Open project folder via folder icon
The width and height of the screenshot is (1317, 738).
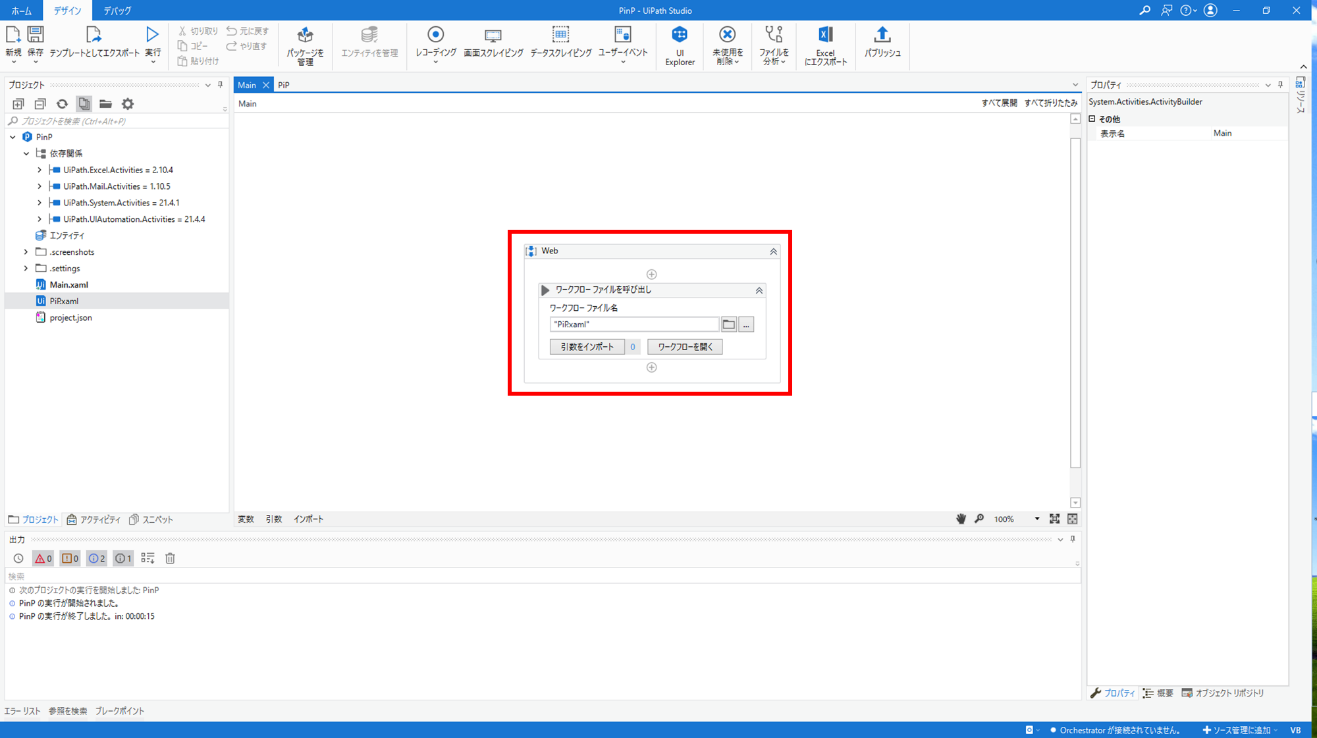click(x=106, y=104)
